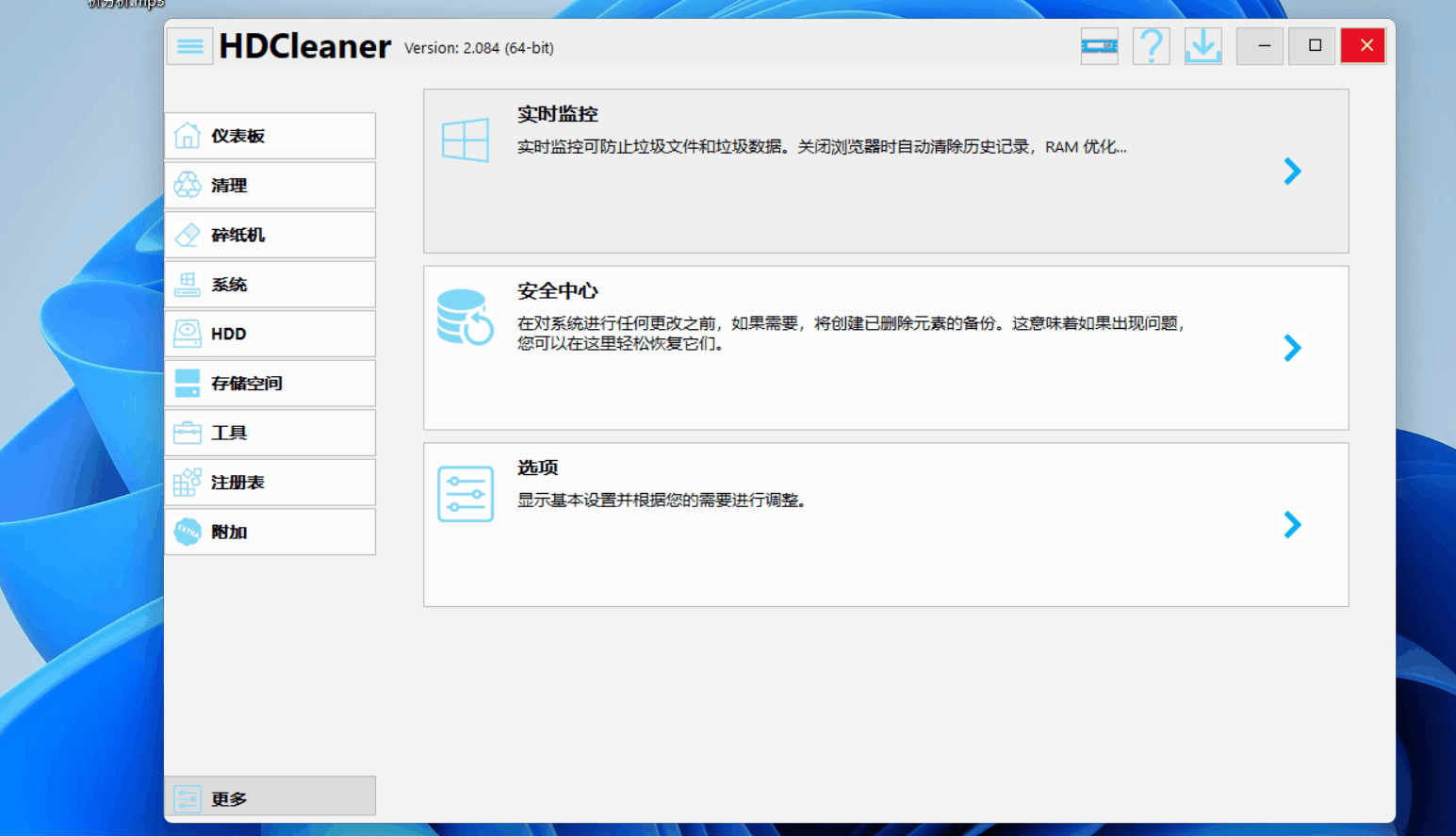This screenshot has height=837, width=1456.
Task: Click the backup database icon in 安全中心 panel
Action: coord(465,318)
